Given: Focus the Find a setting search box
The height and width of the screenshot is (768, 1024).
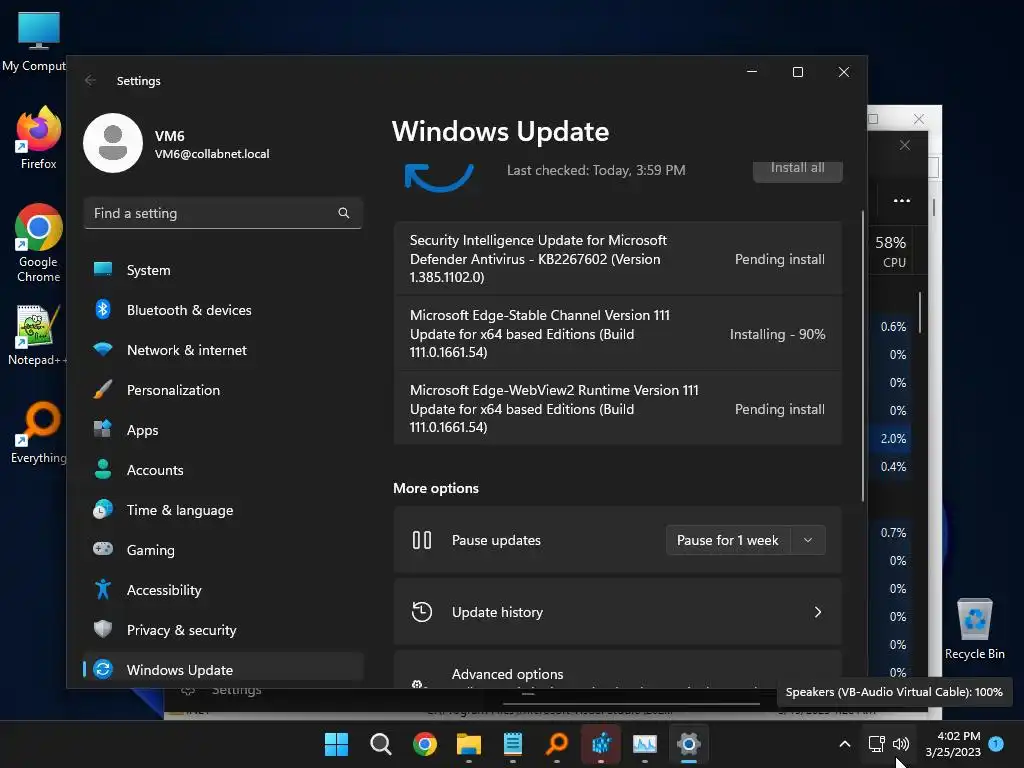Looking at the screenshot, I should (x=223, y=213).
